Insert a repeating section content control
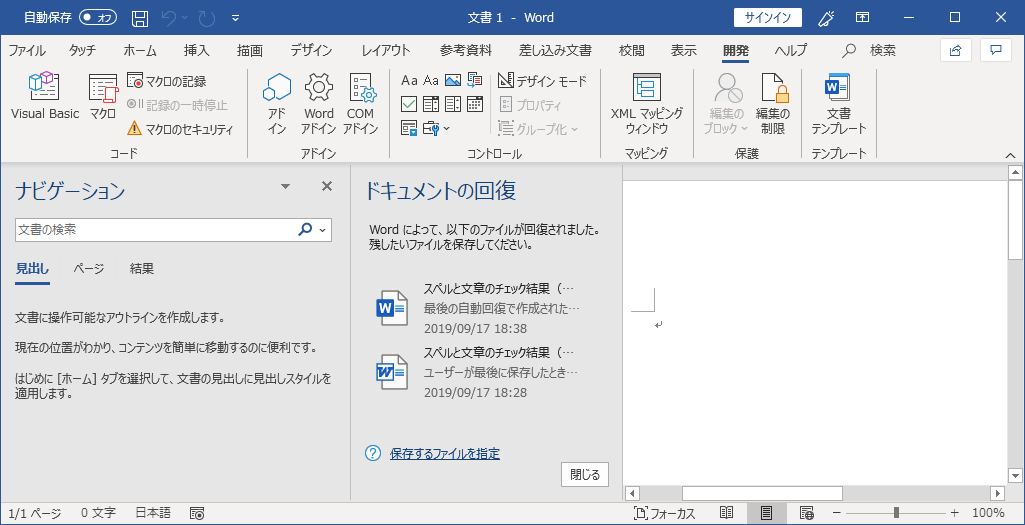Viewport: 1025px width, 525px height. click(x=409, y=128)
